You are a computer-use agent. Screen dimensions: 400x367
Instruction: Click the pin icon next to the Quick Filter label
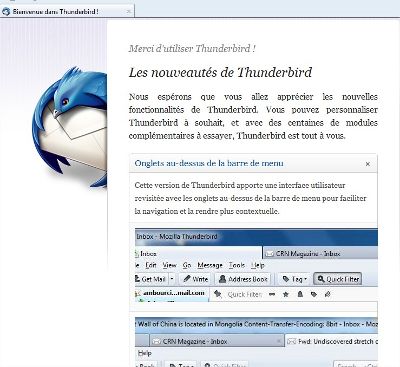pos(218,294)
